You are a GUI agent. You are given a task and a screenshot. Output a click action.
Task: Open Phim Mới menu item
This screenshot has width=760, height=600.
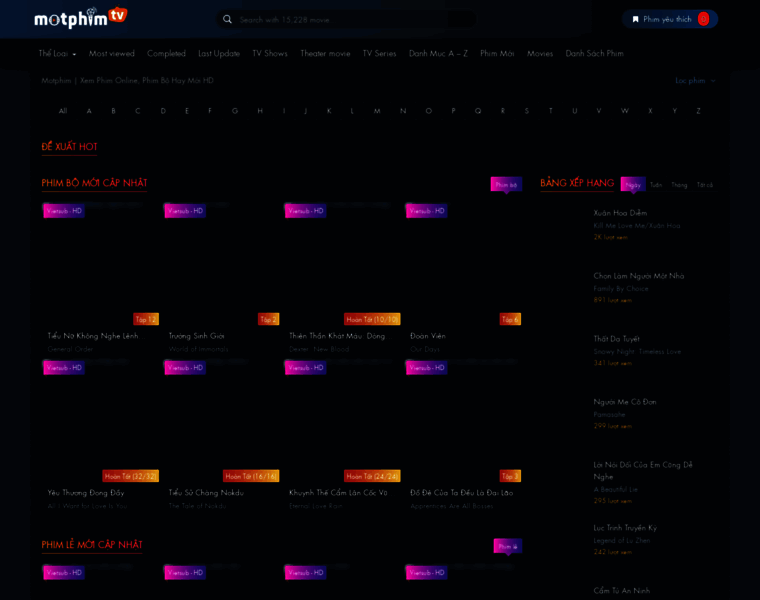497,54
